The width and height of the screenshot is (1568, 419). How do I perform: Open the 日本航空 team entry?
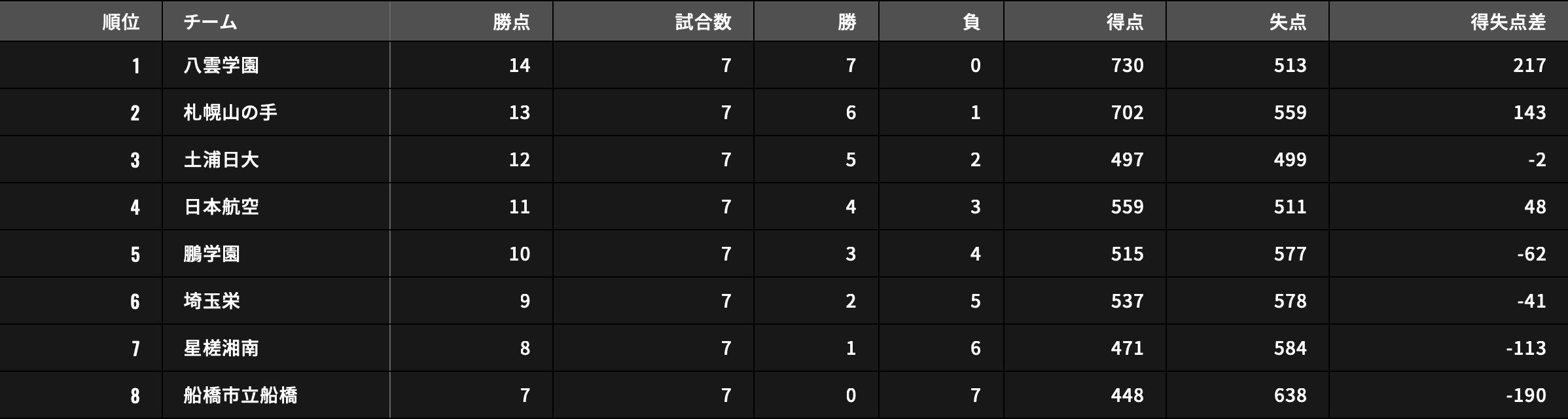tap(221, 207)
